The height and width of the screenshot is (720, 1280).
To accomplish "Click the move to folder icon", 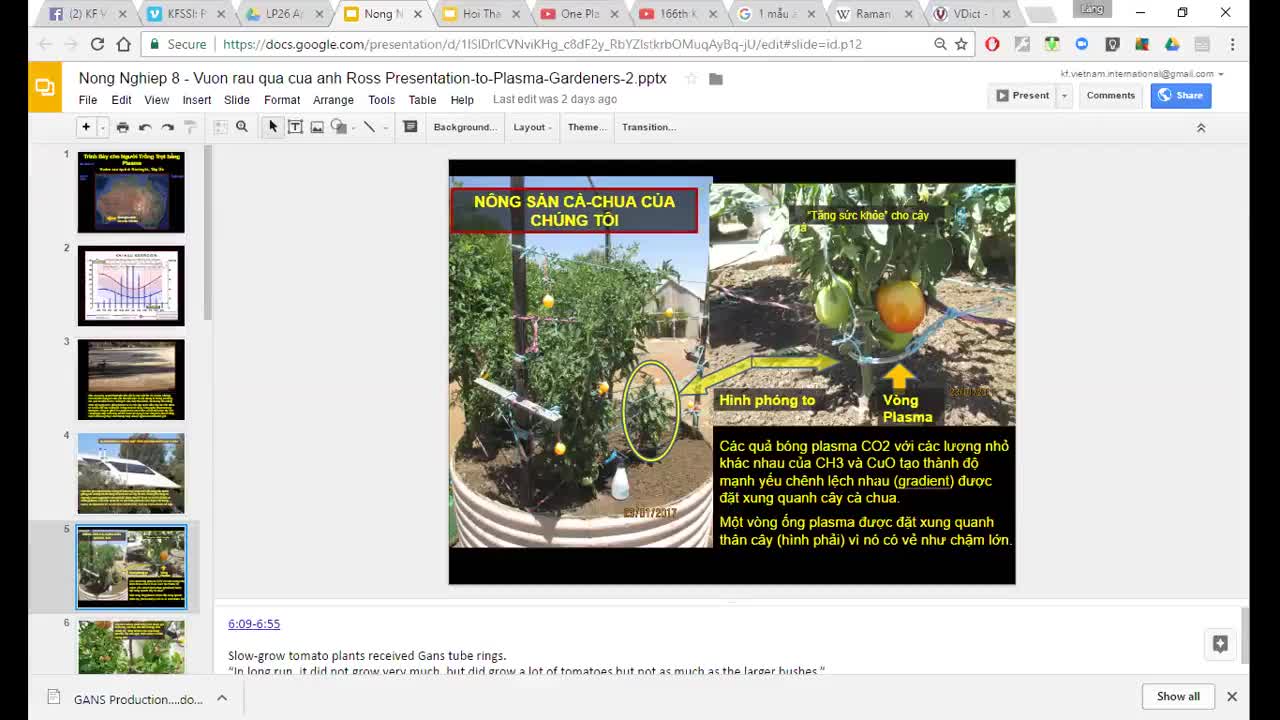I will (716, 79).
